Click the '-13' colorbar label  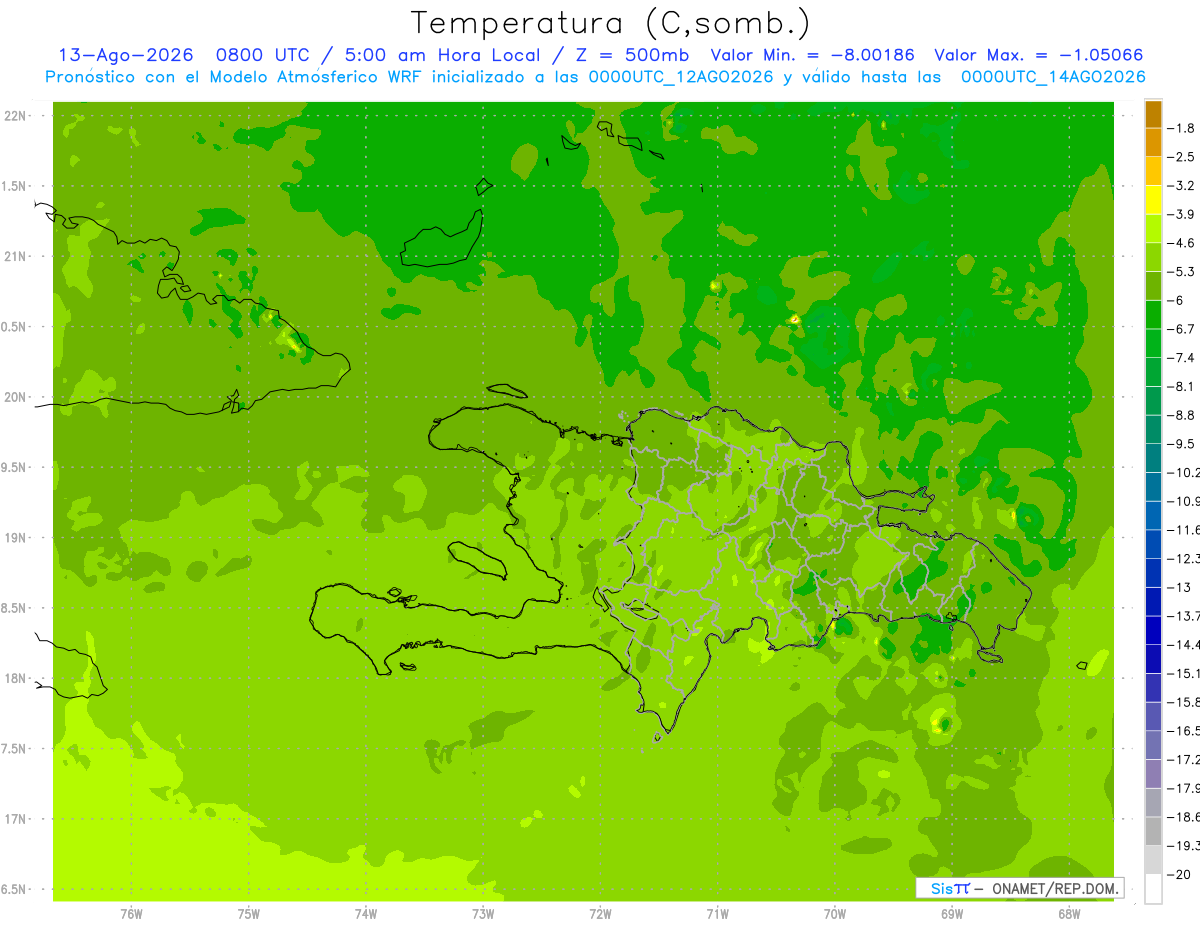(x=1179, y=588)
